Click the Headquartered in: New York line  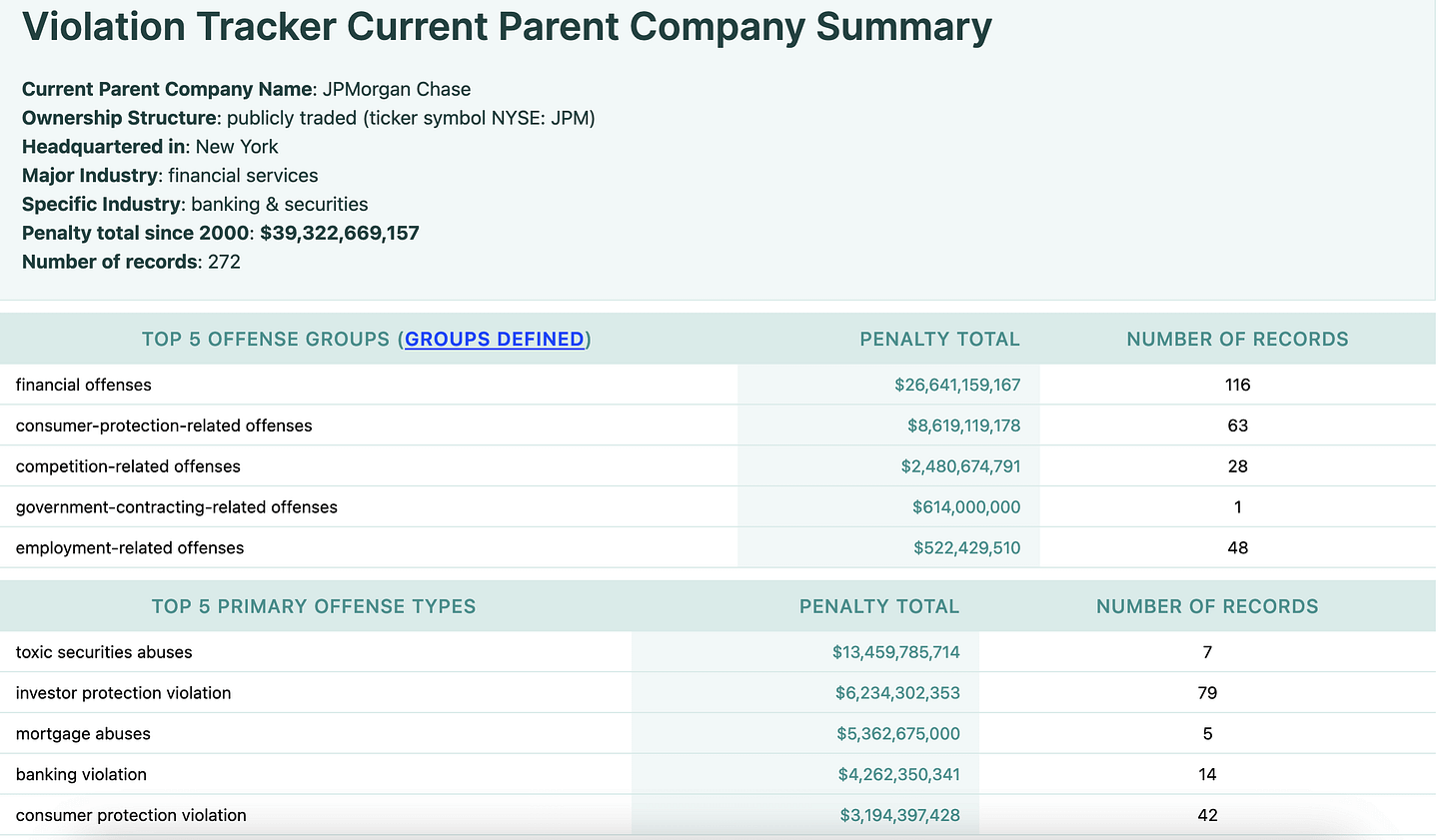point(150,147)
